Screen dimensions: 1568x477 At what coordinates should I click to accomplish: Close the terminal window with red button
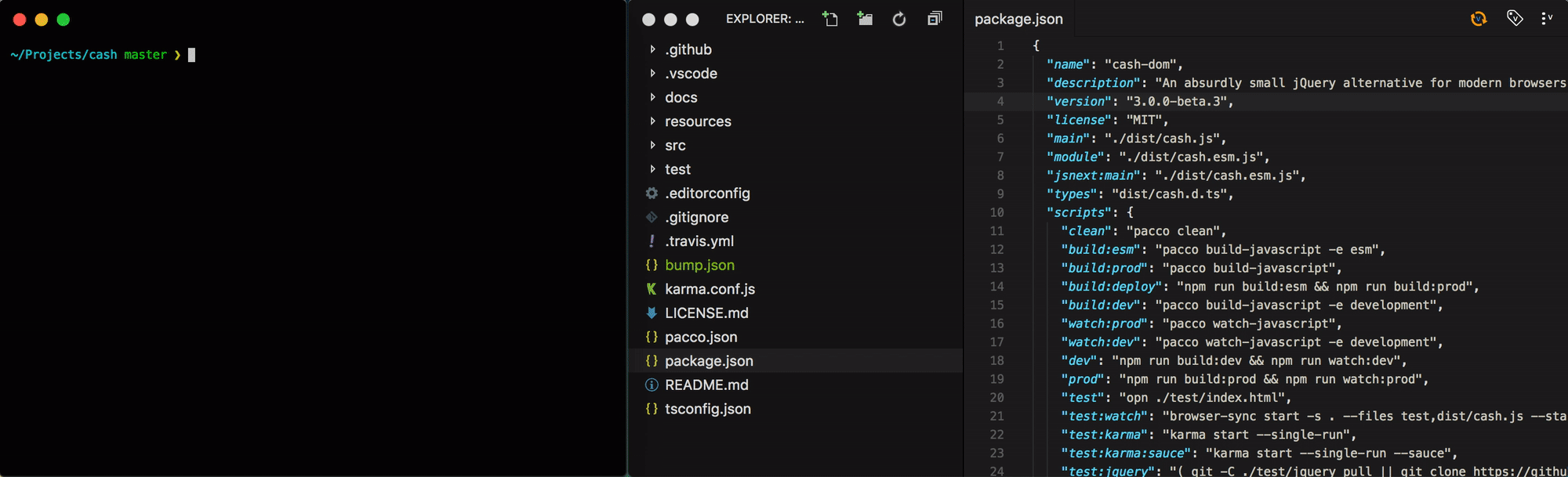point(20,20)
